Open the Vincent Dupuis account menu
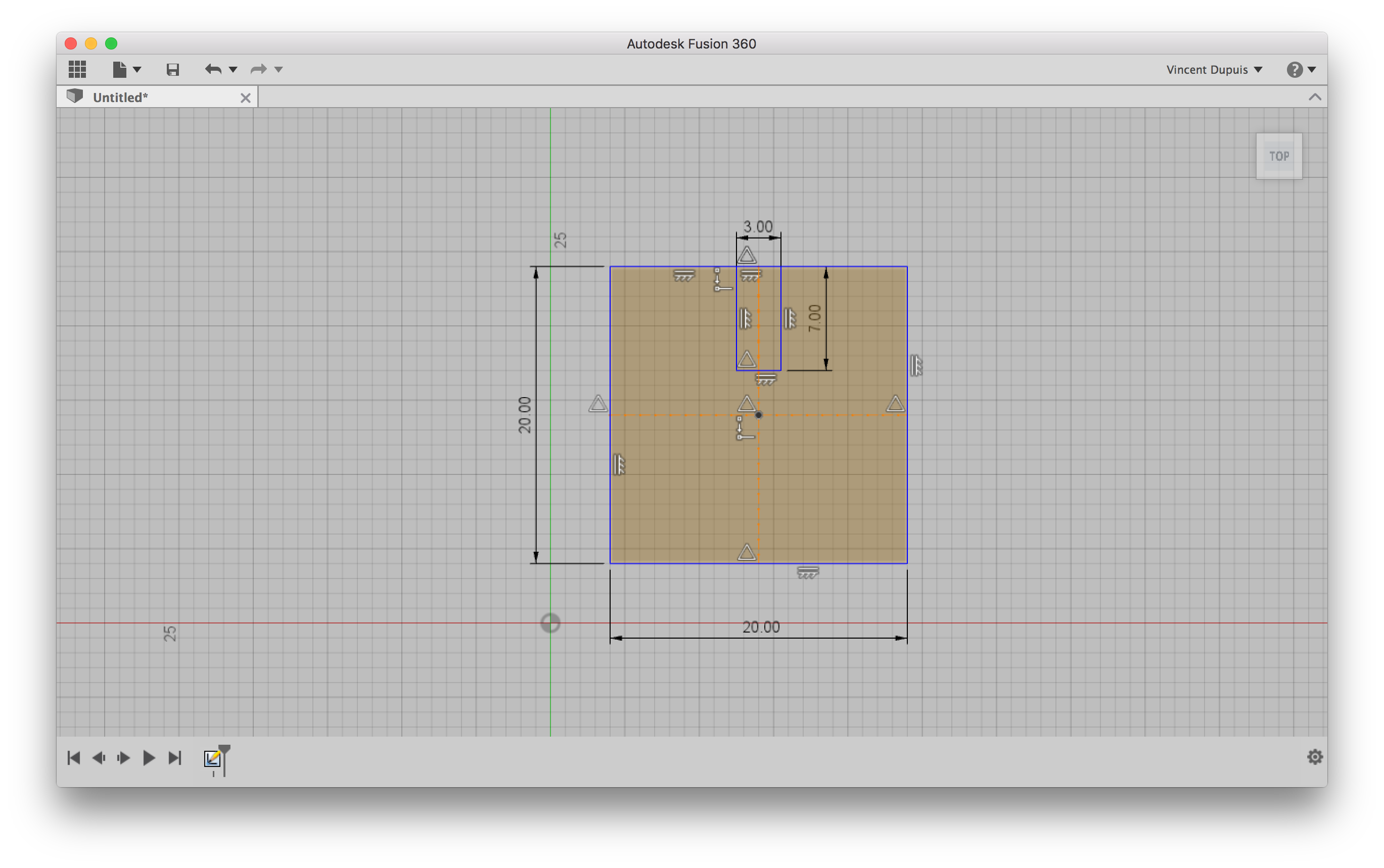 pos(1214,69)
